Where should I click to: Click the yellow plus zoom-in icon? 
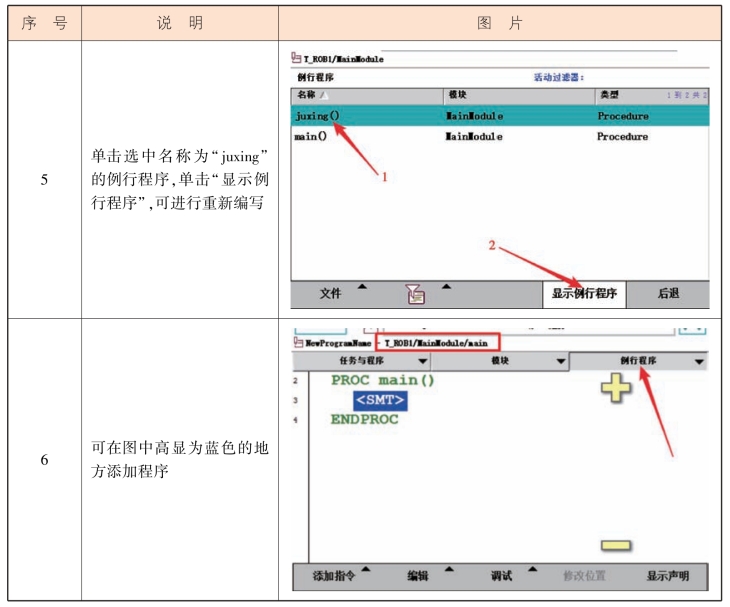[616, 387]
